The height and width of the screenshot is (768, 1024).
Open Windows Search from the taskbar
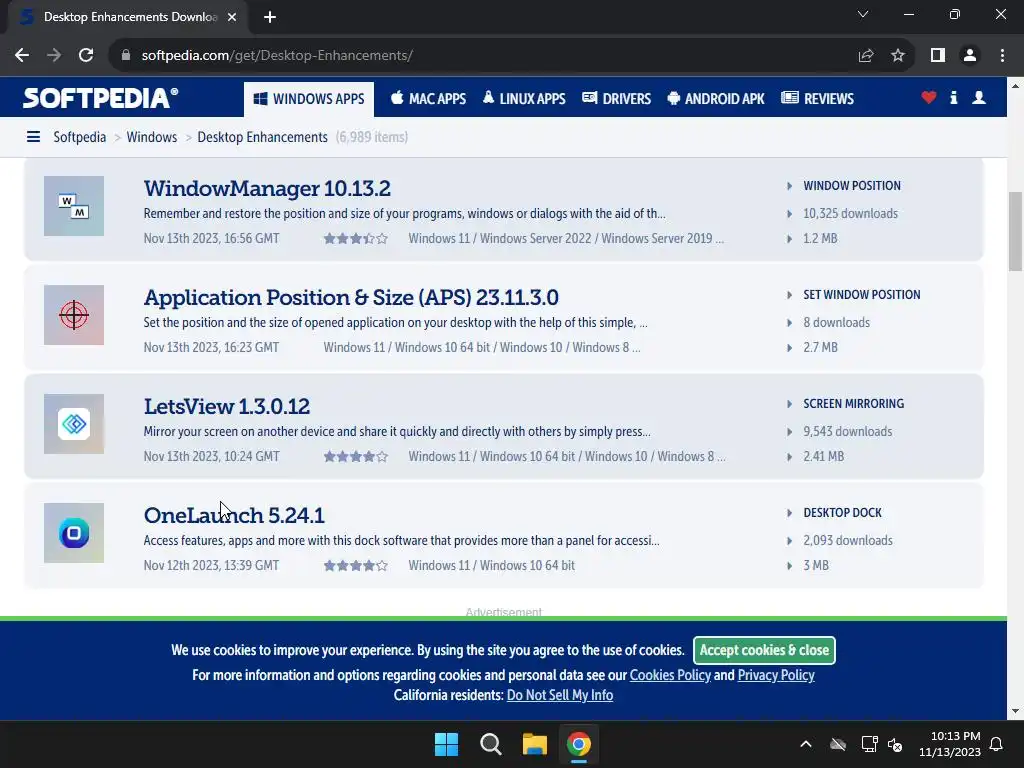coord(490,744)
